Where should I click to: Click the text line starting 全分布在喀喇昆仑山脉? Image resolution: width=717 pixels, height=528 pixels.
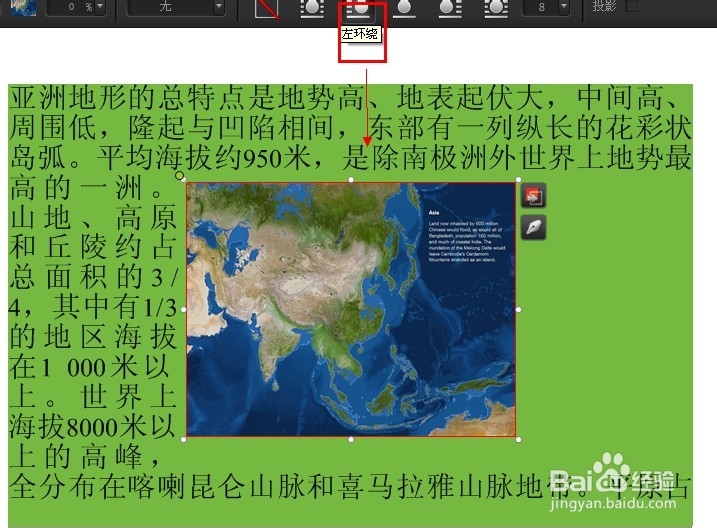click(349, 486)
